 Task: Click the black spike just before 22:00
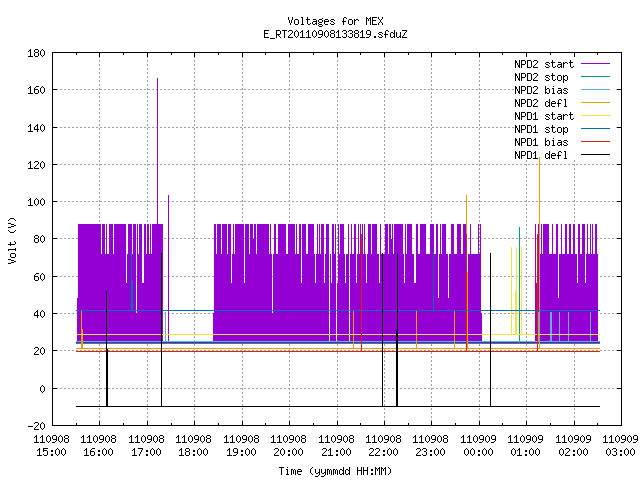point(382,330)
